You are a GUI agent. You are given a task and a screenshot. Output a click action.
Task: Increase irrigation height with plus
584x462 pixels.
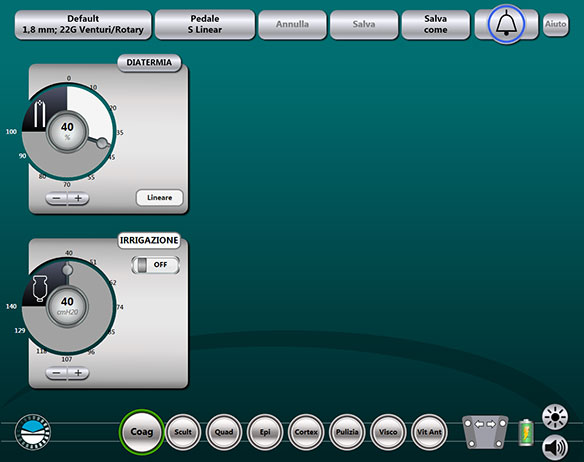point(78,373)
